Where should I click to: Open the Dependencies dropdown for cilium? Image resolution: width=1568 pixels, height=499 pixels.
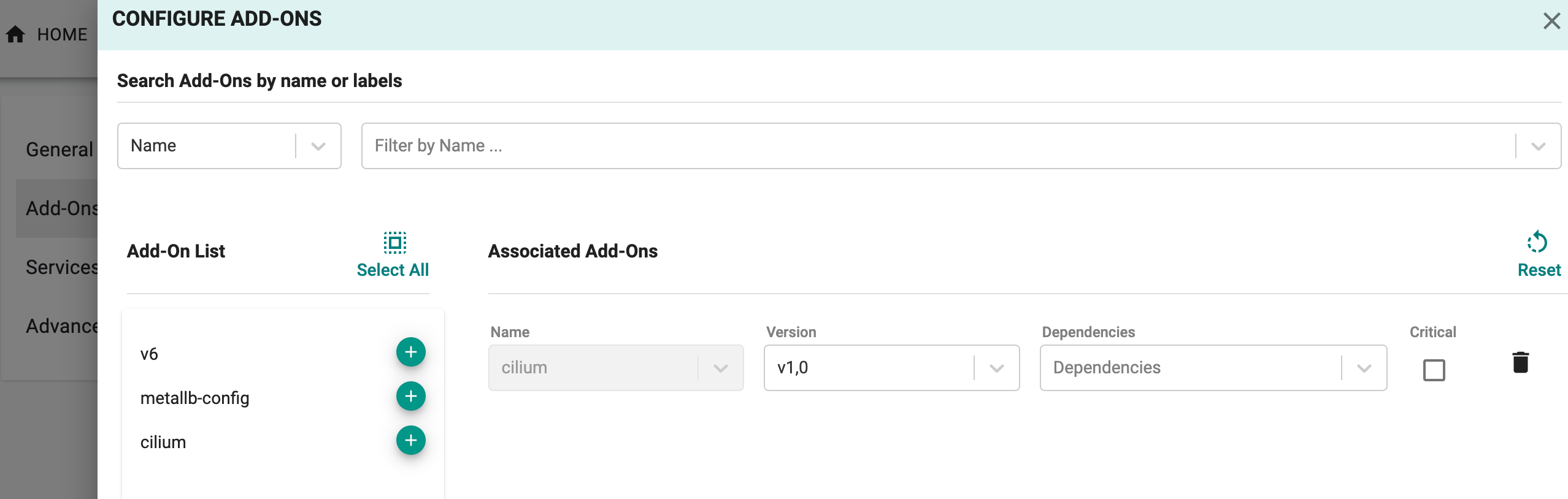[1213, 368]
